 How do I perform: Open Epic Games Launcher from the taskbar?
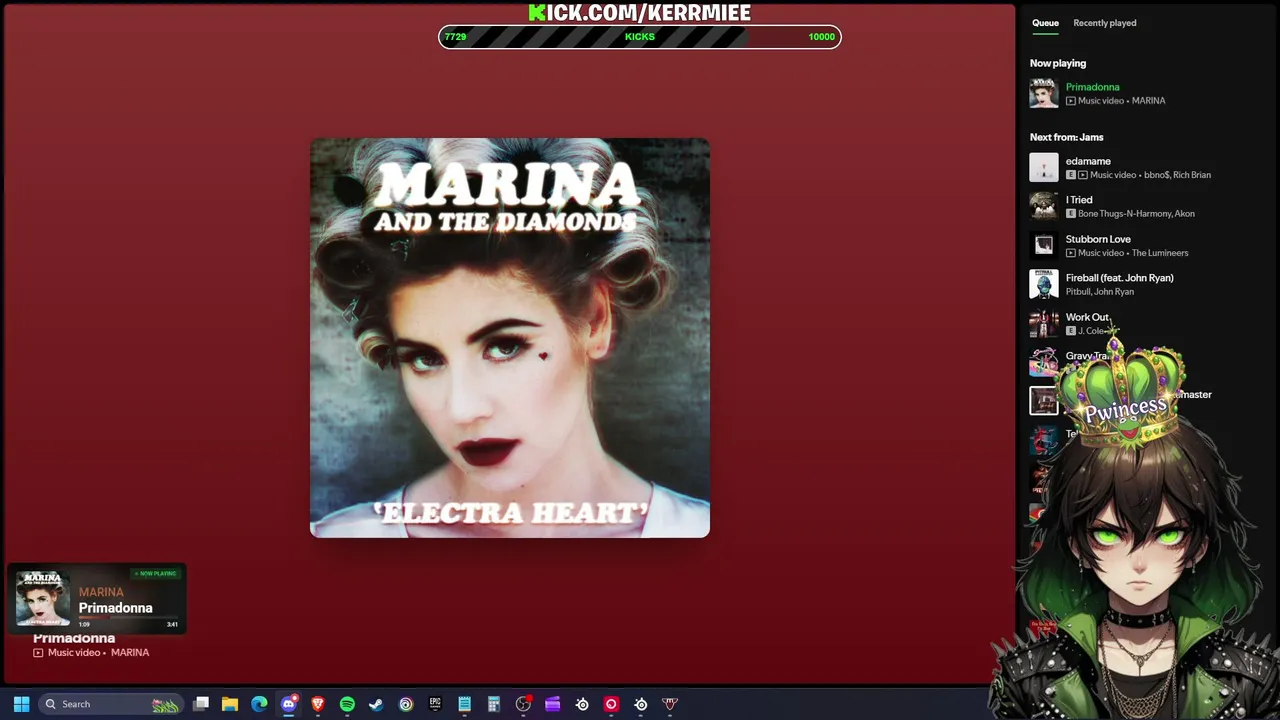435,704
